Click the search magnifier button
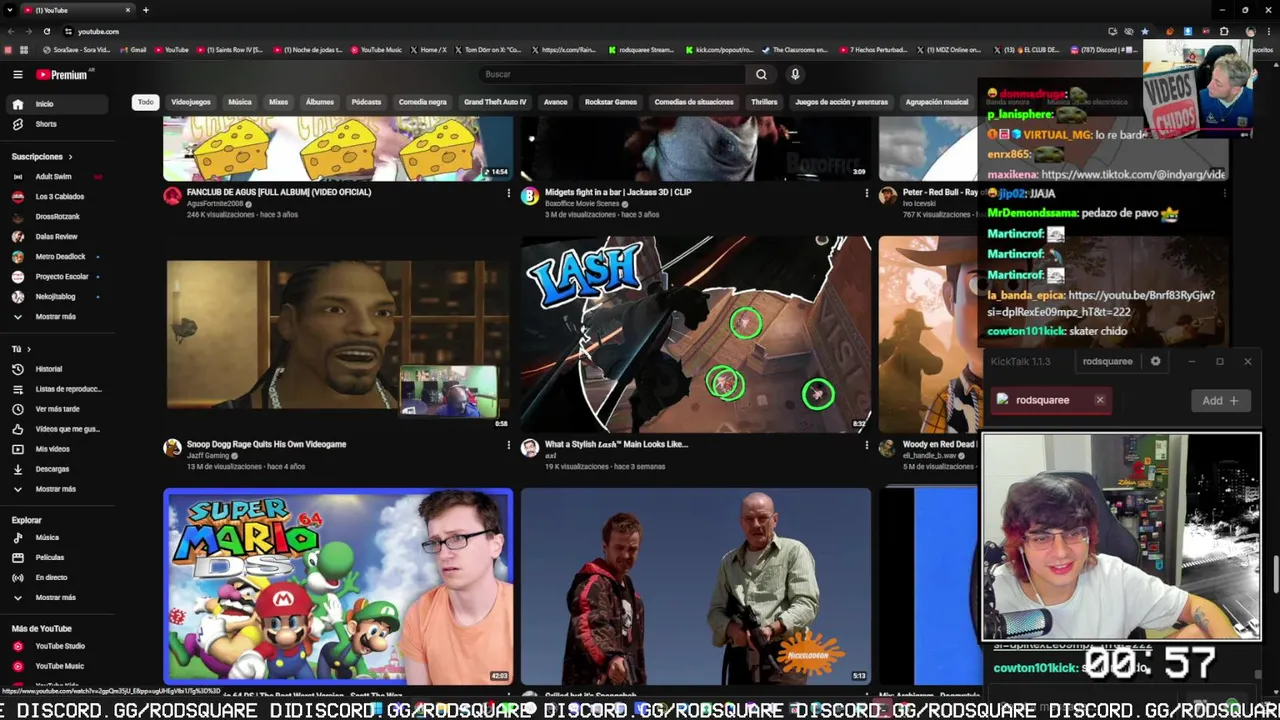 click(x=761, y=74)
